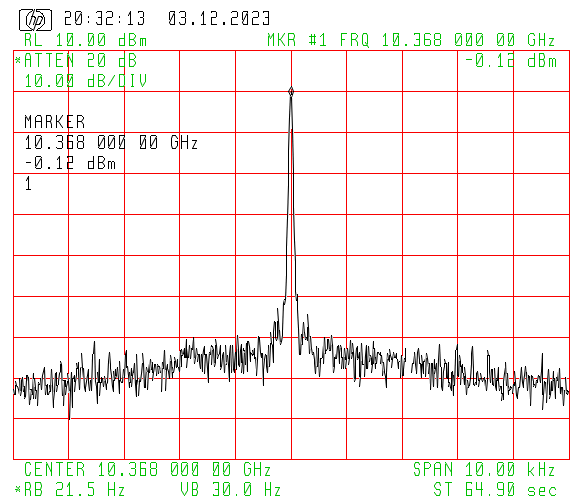Click the asterisk beside RB
The width and height of the screenshot is (584, 504).
coord(18,489)
